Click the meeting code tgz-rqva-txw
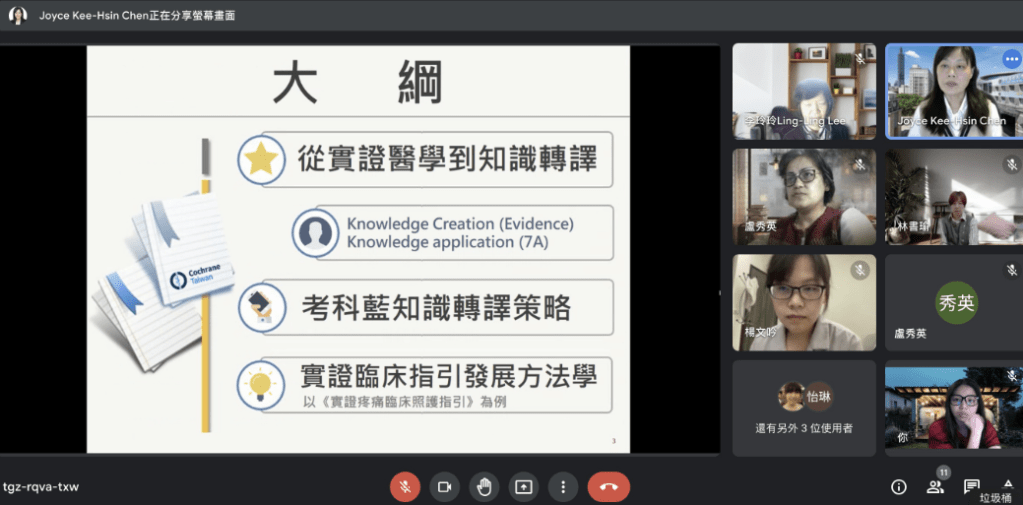Screen dimensions: 1023x505 click(41, 487)
